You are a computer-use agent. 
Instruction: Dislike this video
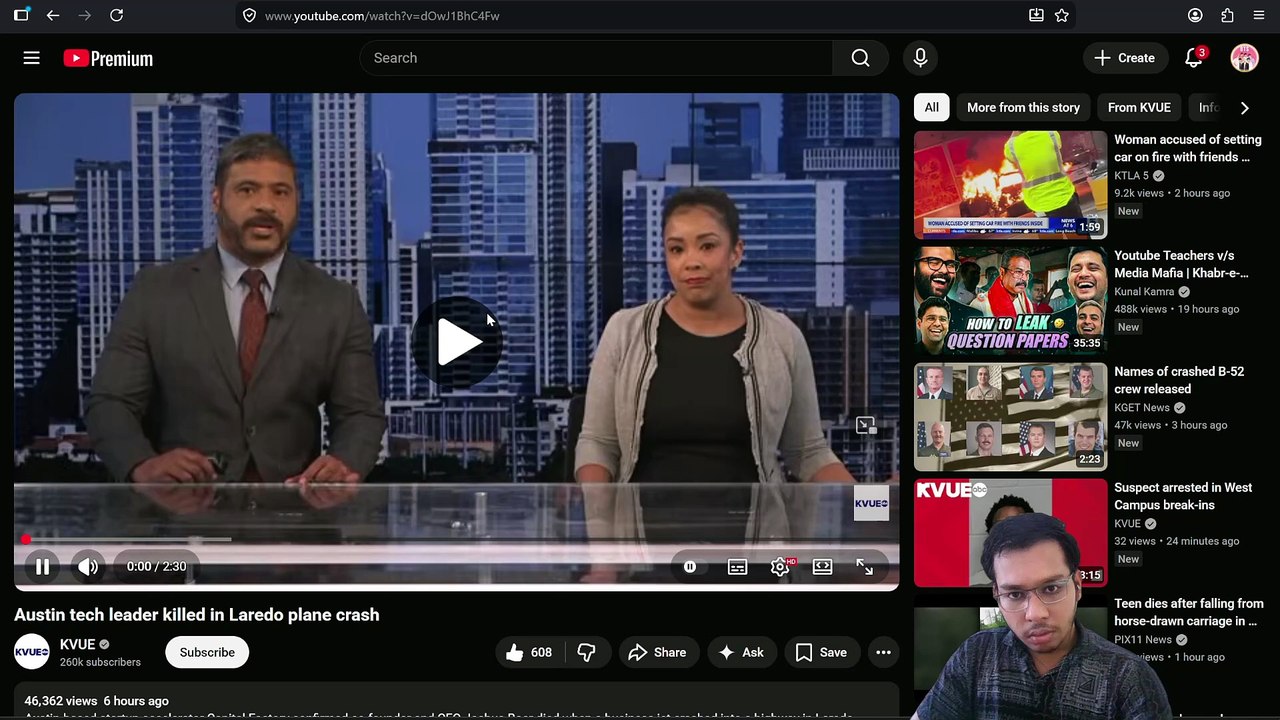[x=586, y=652]
